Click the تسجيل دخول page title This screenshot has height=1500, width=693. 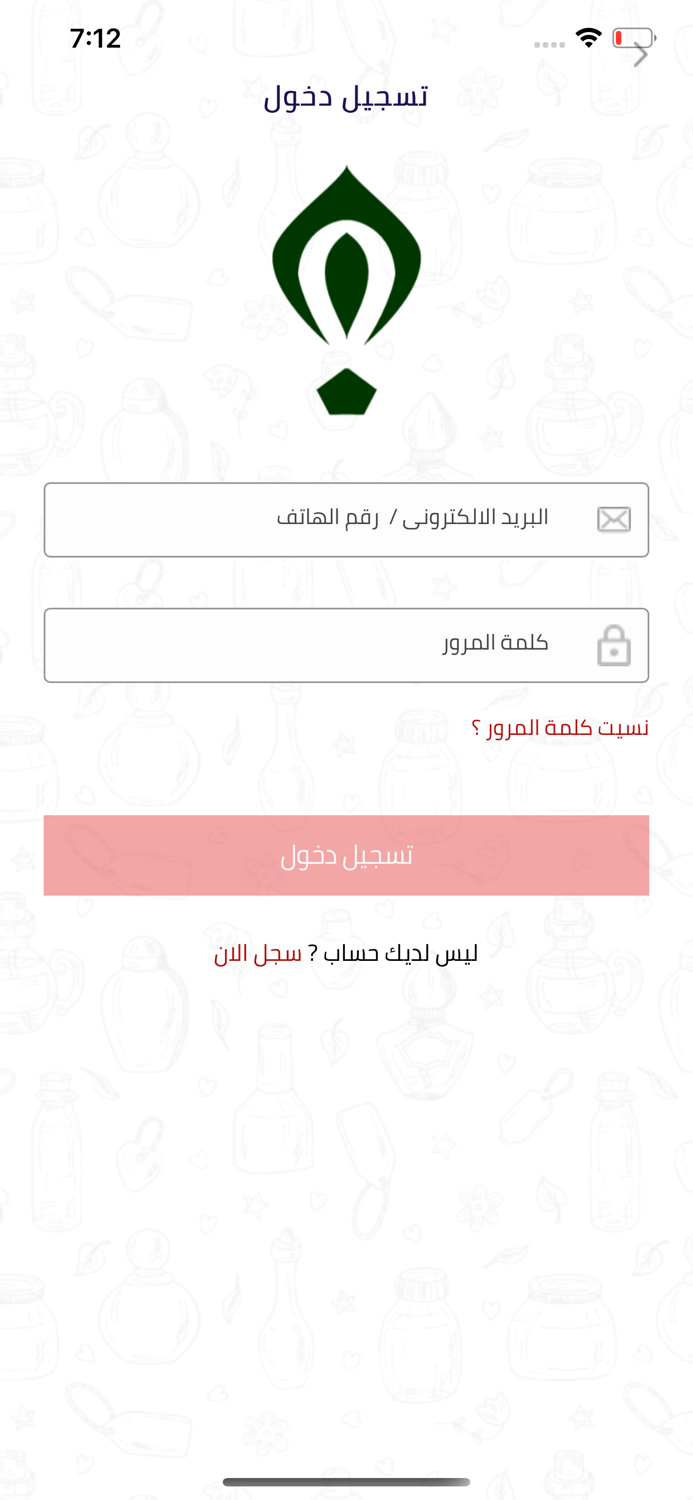click(346, 95)
